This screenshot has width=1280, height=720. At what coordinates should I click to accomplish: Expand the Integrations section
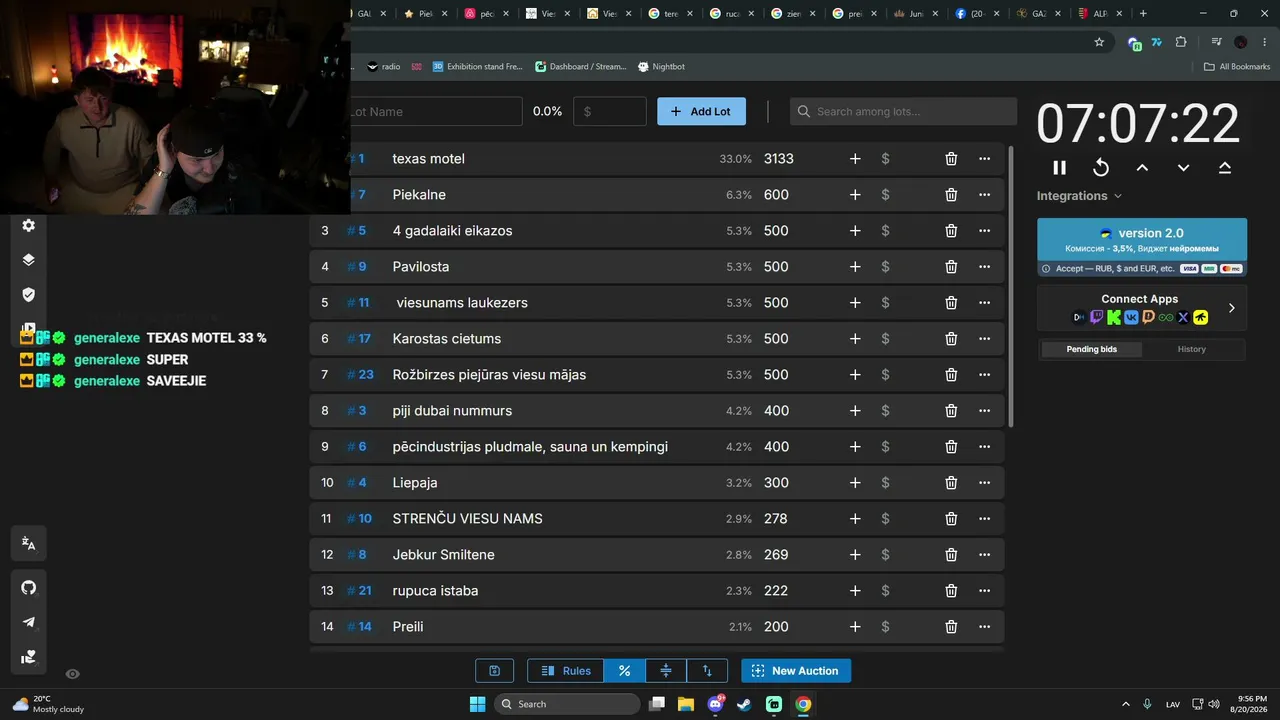[x=1079, y=196]
